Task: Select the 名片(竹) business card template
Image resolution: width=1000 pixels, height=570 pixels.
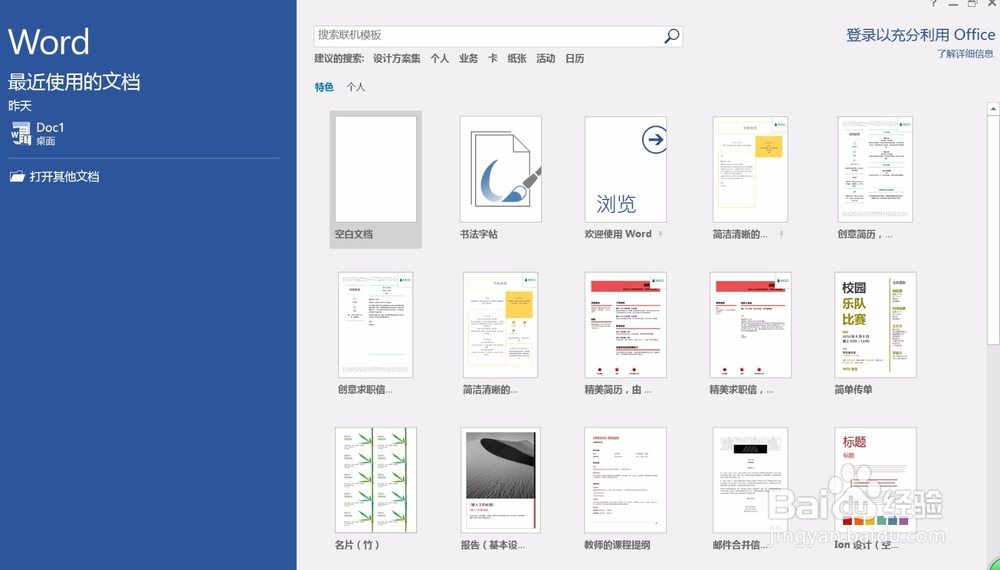Action: [x=376, y=480]
